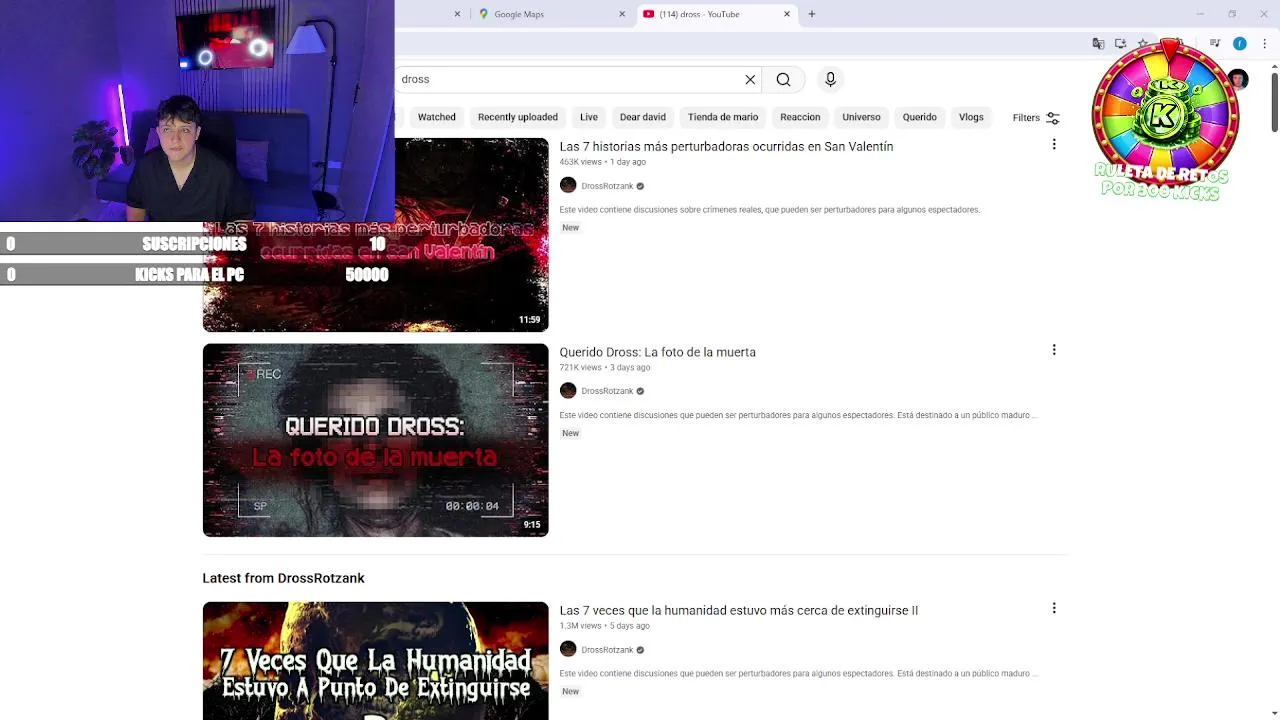
Task: Click the 721K views text
Action: 580,367
